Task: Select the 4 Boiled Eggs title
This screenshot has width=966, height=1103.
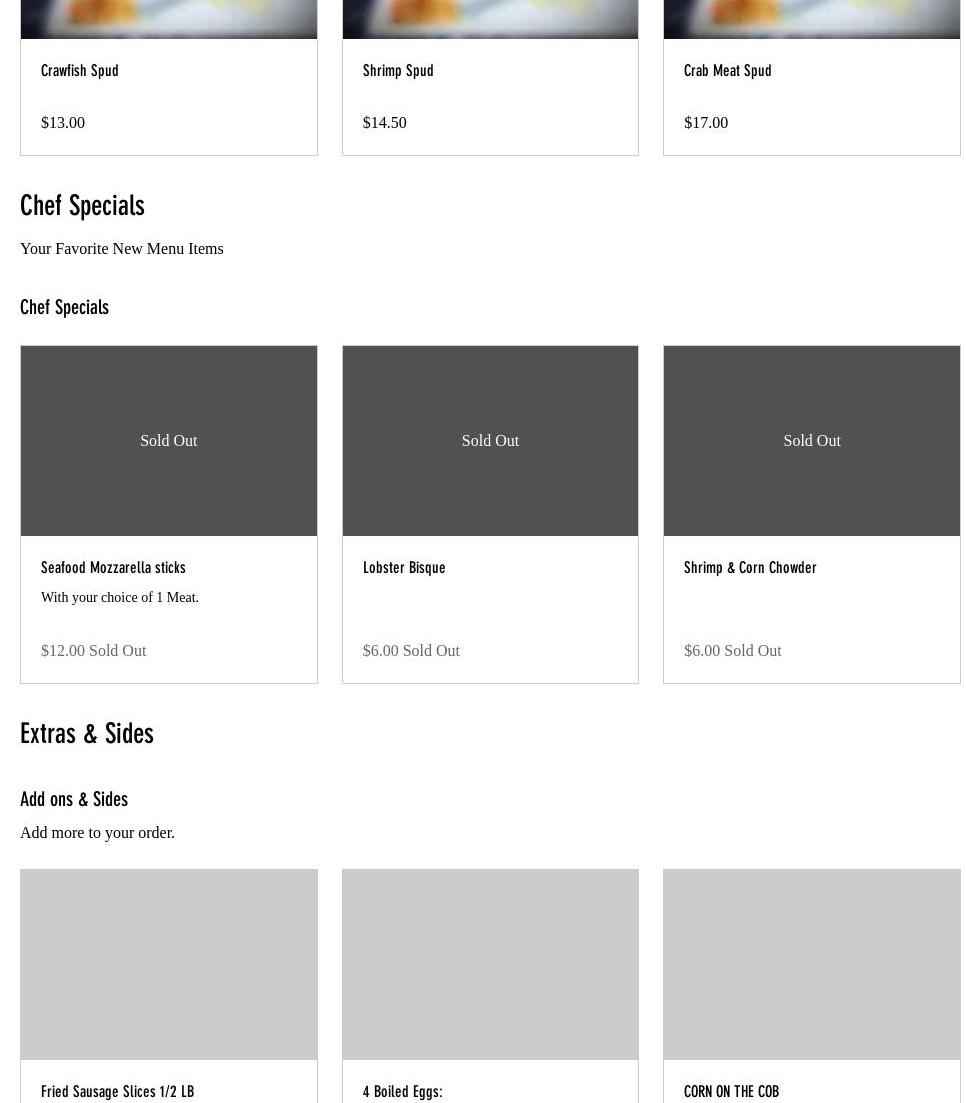Action: pos(402,1092)
